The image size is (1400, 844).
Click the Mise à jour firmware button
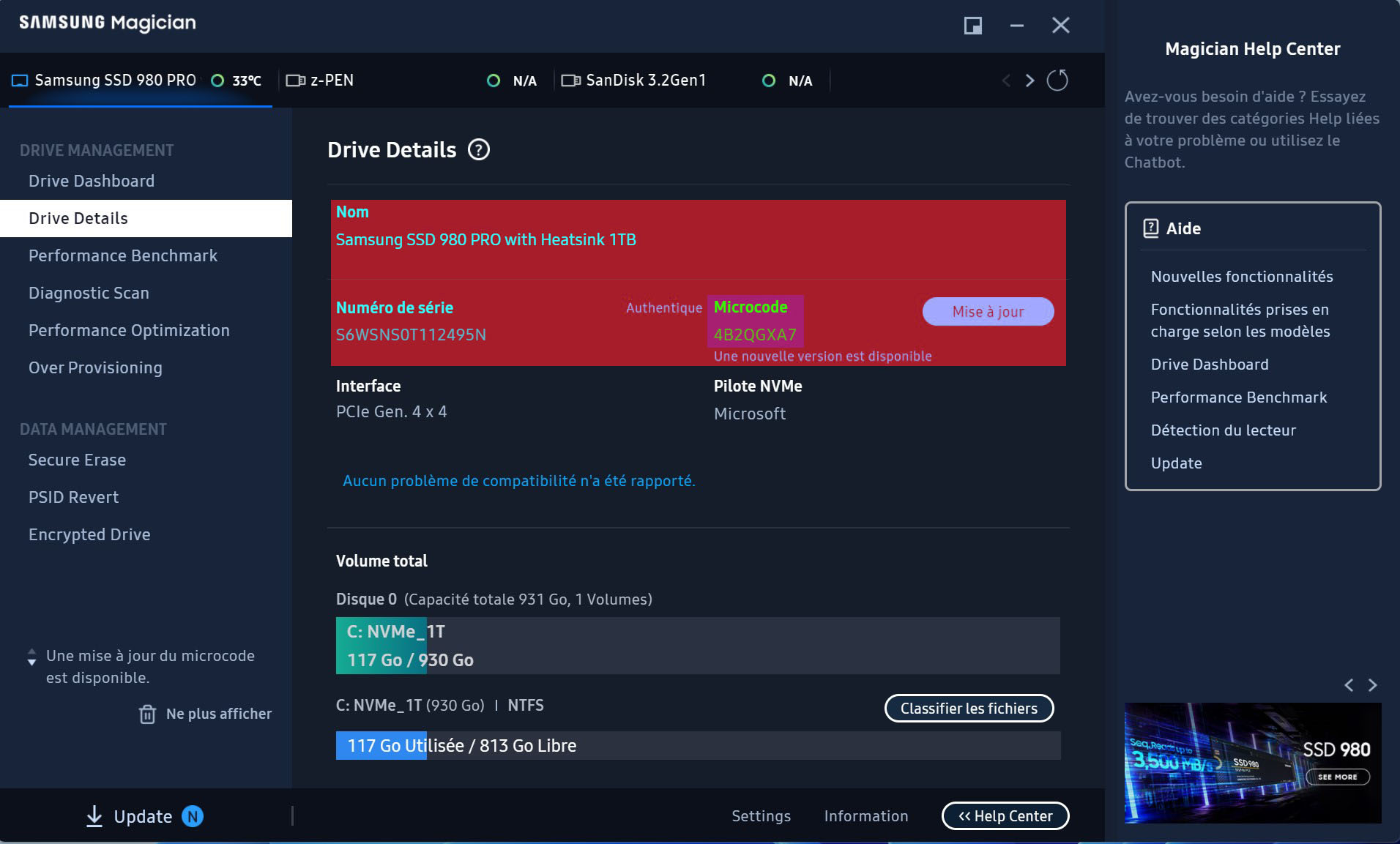tap(988, 311)
